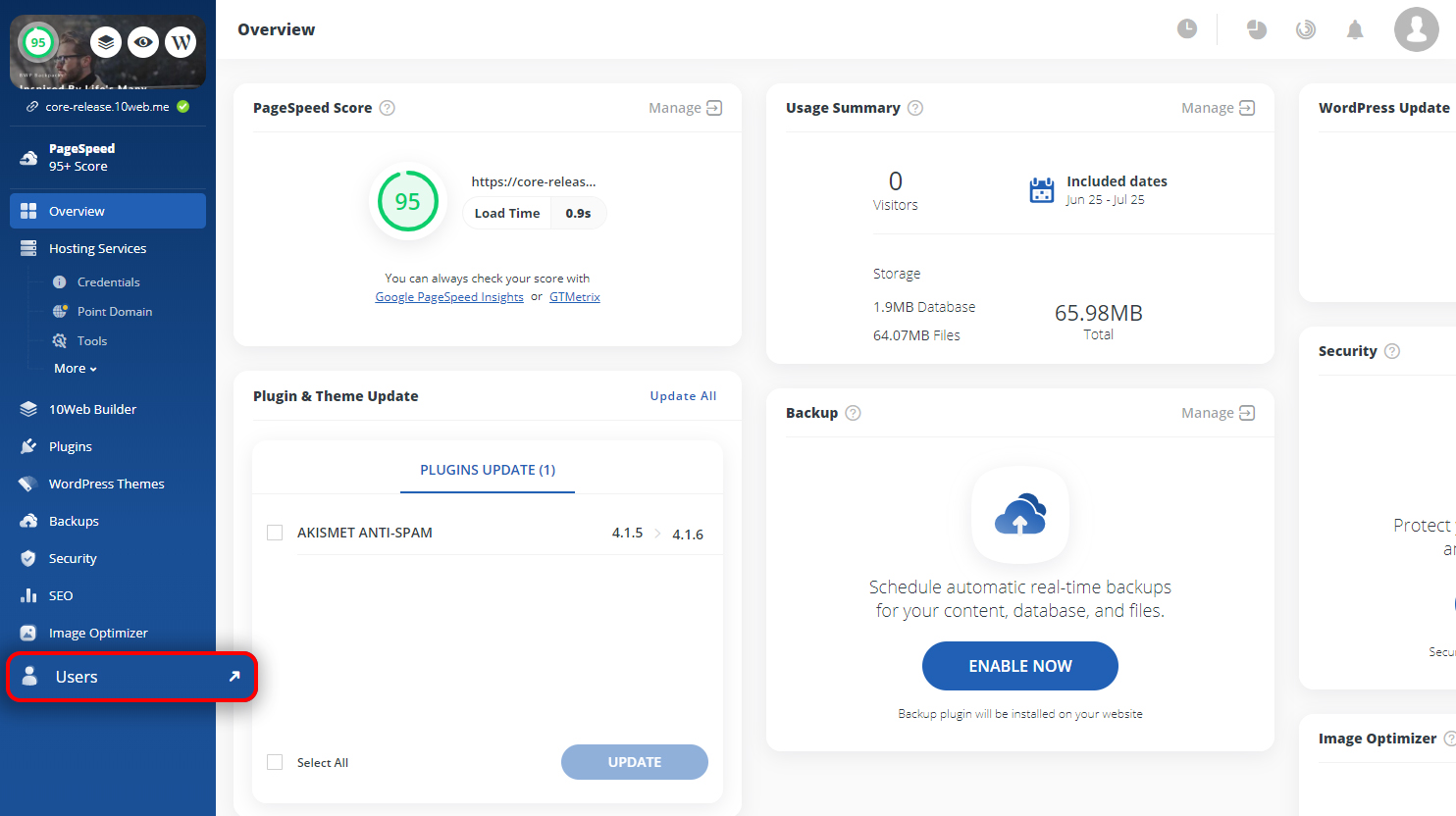This screenshot has height=816, width=1456.
Task: Open Credentials under Hosting Services
Action: 108,281
